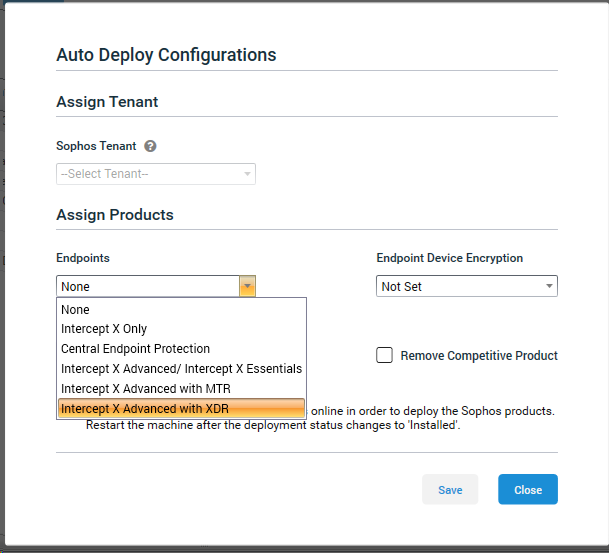
Task: Click the Save button
Action: point(450,490)
